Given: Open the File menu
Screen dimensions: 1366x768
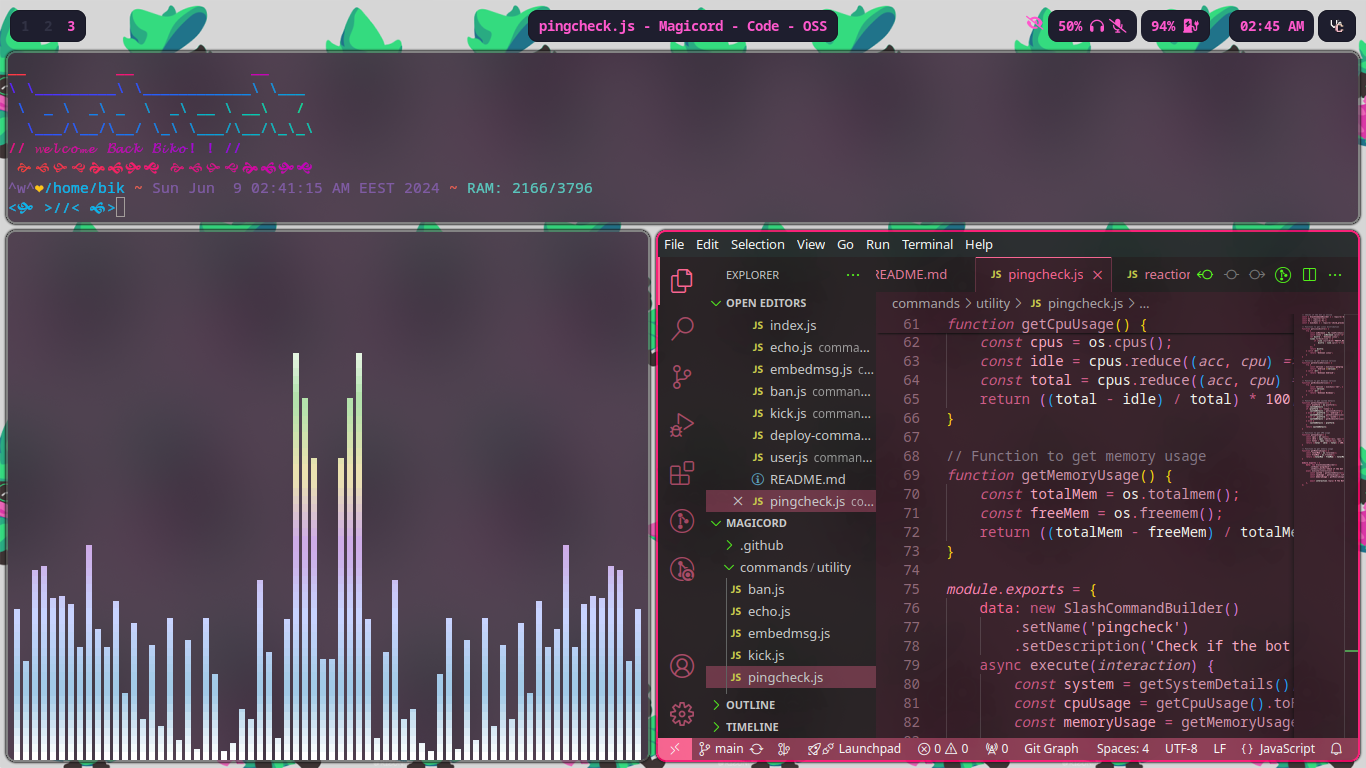Looking at the screenshot, I should coord(674,244).
